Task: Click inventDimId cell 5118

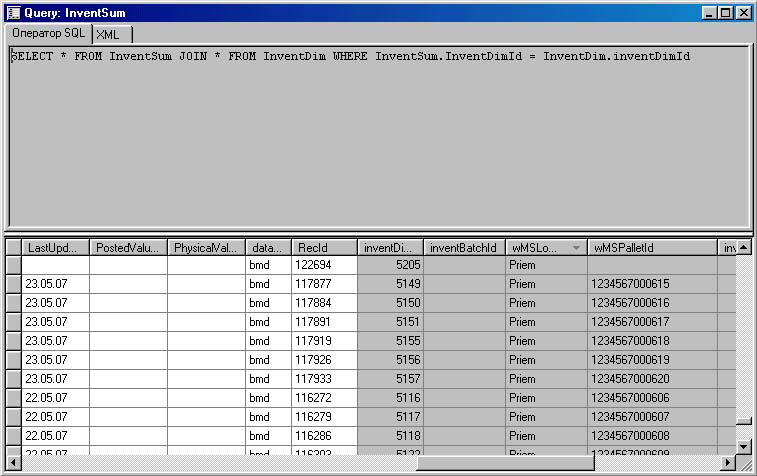Action: click(x=390, y=435)
